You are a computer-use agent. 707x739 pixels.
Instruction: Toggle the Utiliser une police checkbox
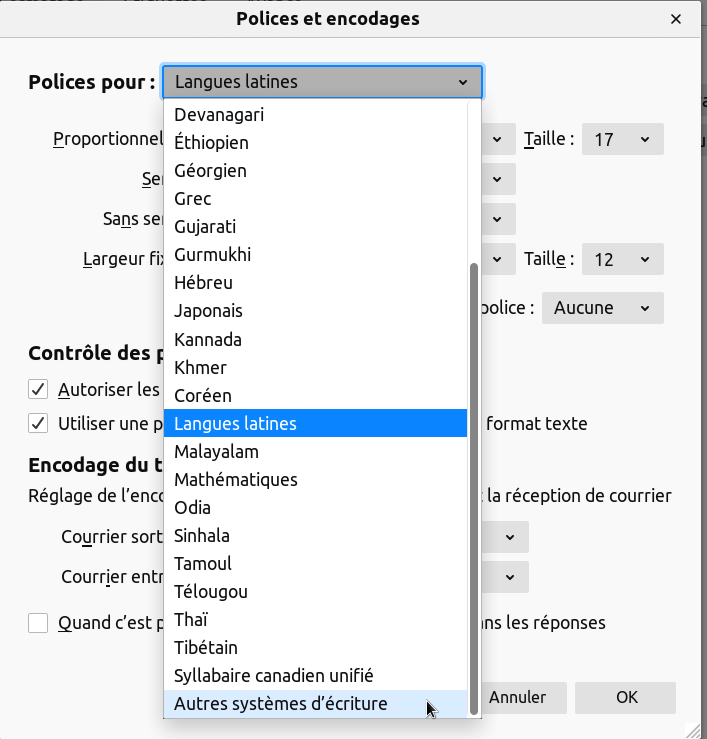[x=39, y=423]
